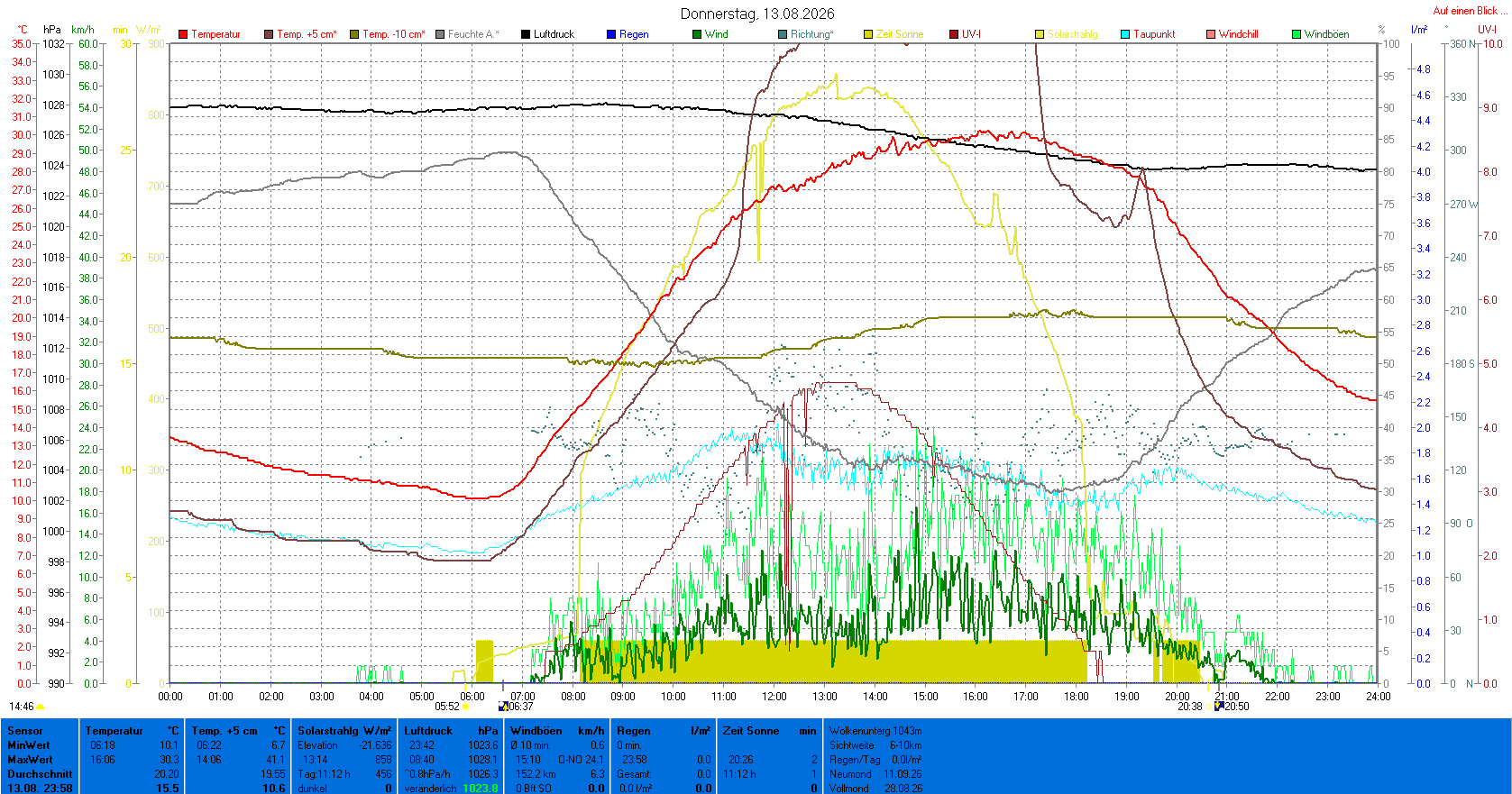This screenshot has width=1512, height=794.
Task: Click the sunset icon beside 20:50
Action: click(x=1219, y=707)
